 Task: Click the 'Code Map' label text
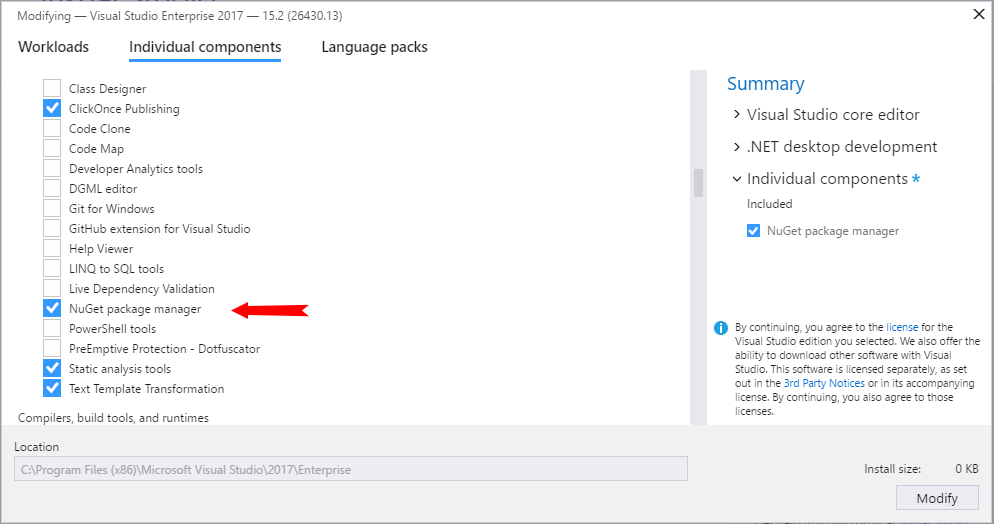pyautogui.click(x=96, y=149)
